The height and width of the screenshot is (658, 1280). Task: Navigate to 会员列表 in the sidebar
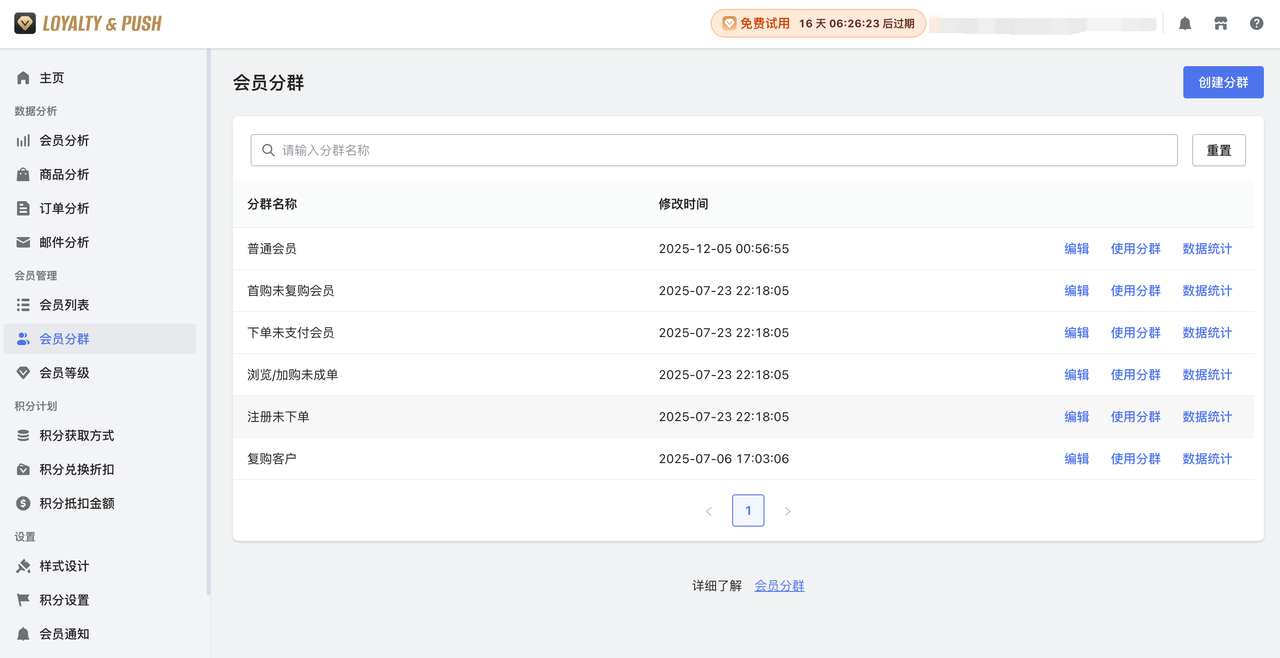(60, 304)
